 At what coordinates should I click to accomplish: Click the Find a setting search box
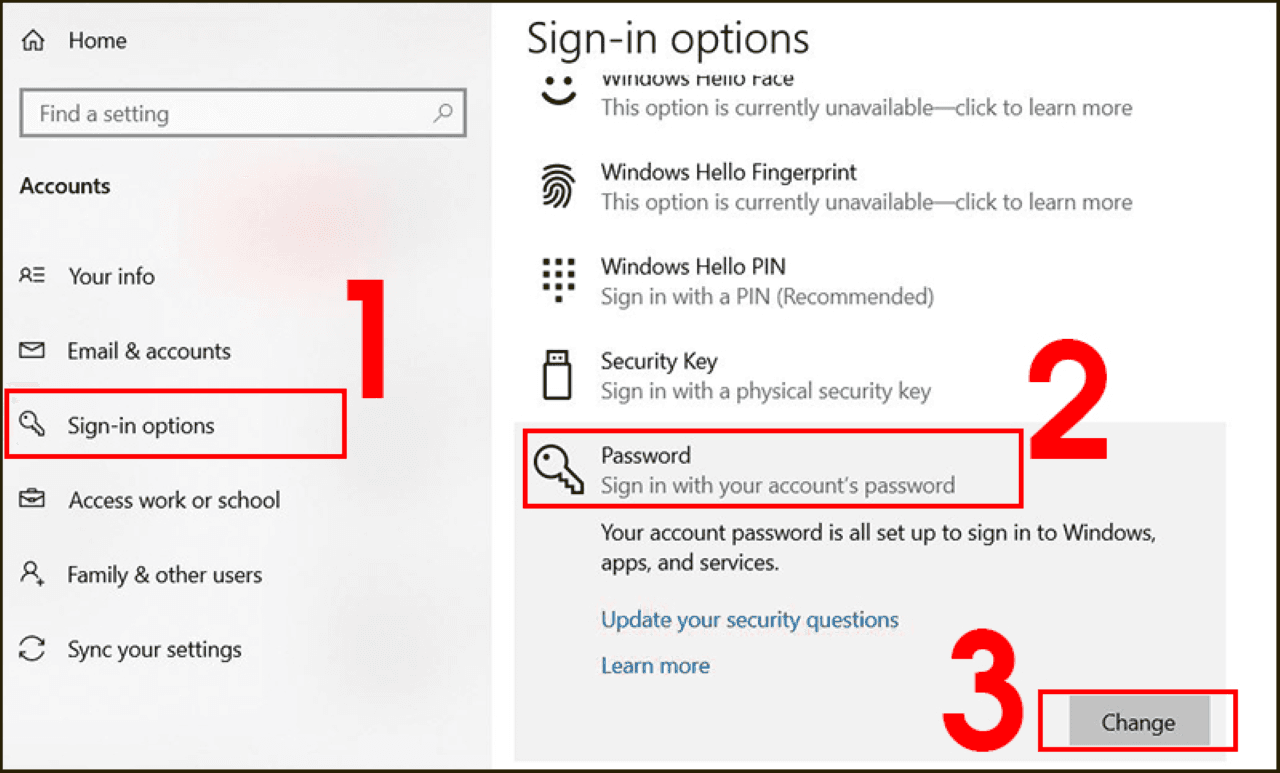(x=230, y=114)
